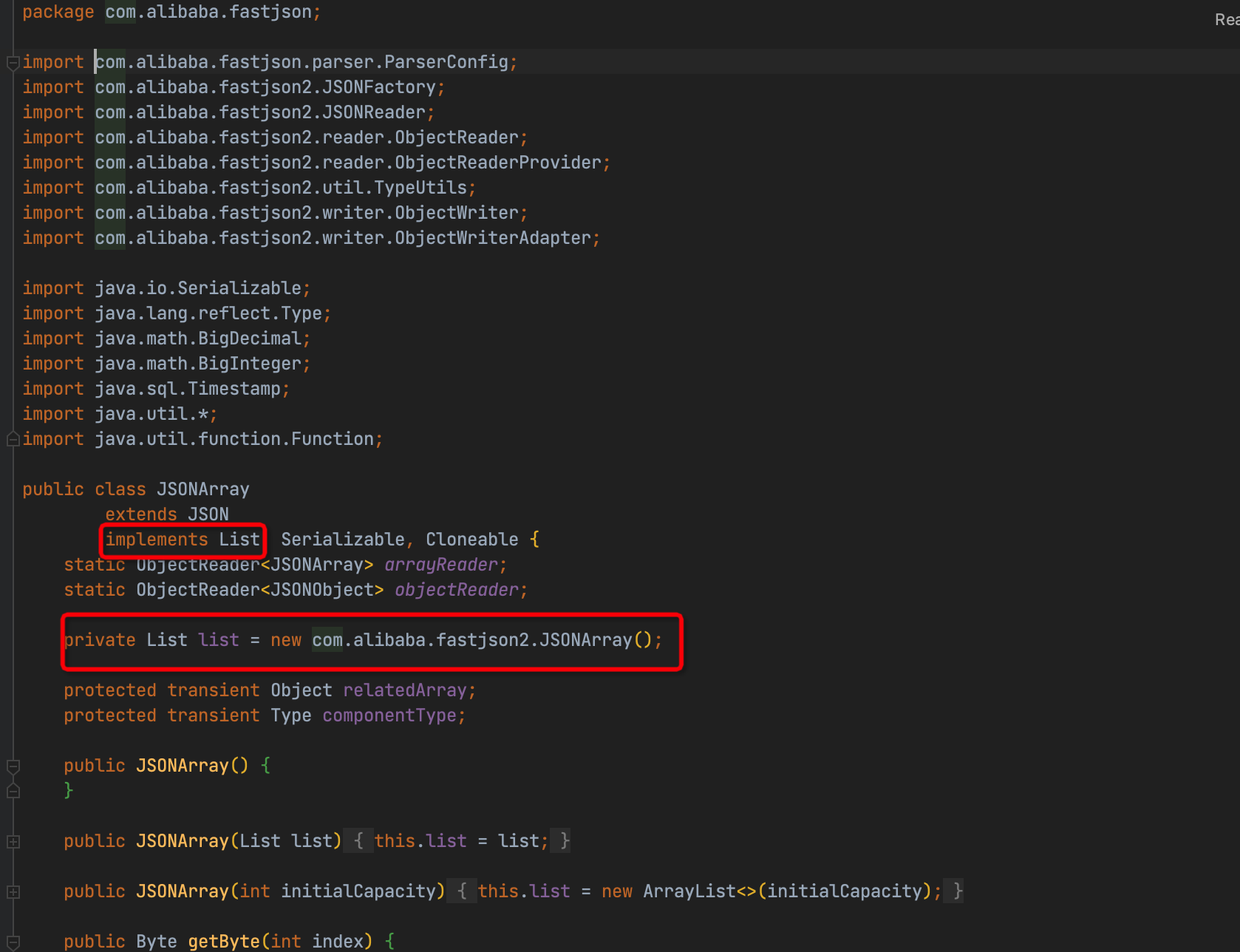Select the JSONArray class name
This screenshot has width=1240, height=952.
click(202, 489)
